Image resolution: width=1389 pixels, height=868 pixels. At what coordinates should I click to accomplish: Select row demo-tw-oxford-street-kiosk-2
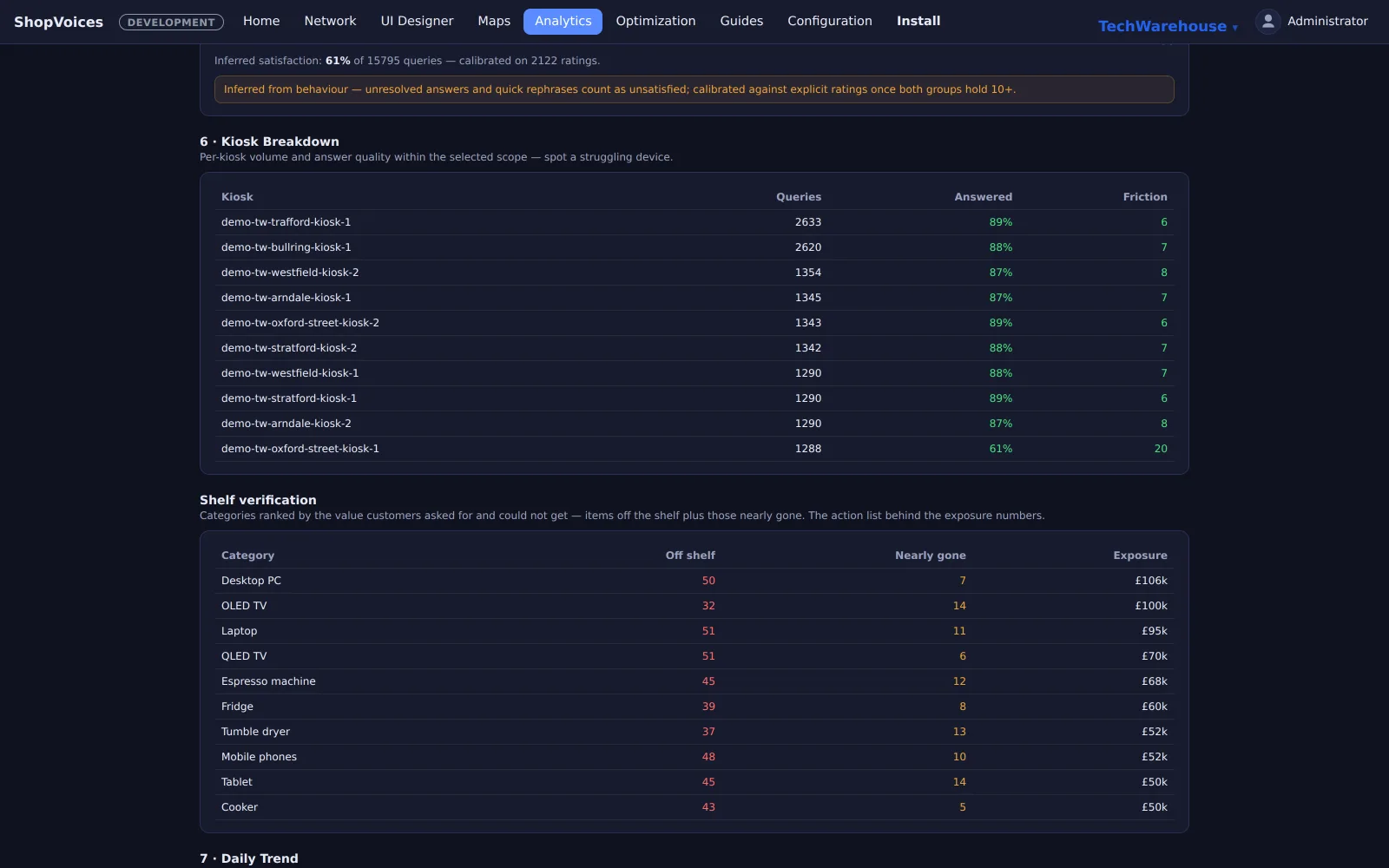click(x=694, y=323)
